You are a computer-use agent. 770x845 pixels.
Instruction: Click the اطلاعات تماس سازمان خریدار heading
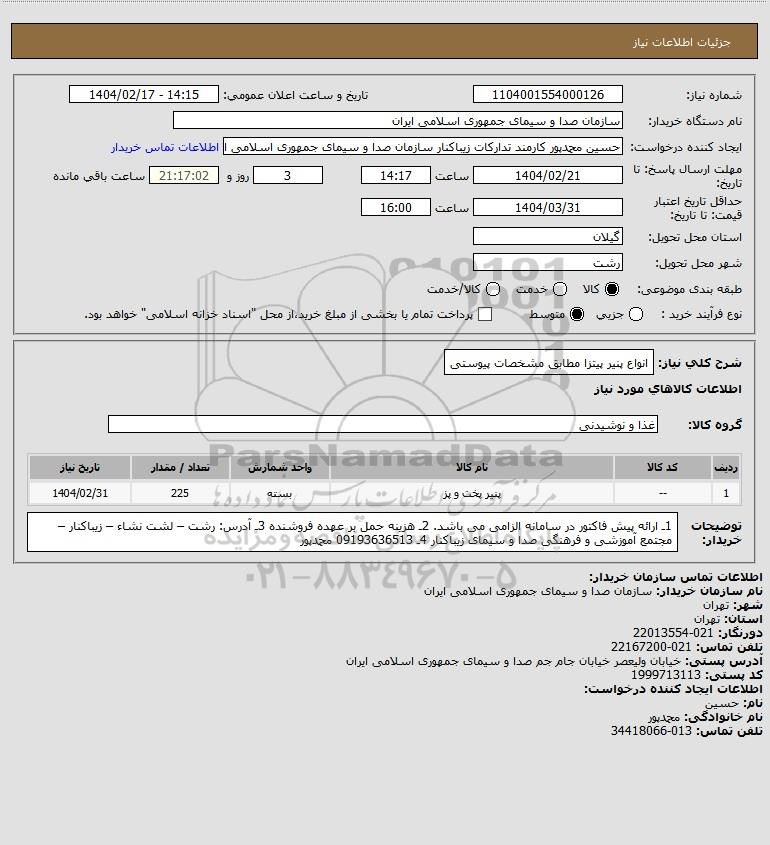(676, 577)
